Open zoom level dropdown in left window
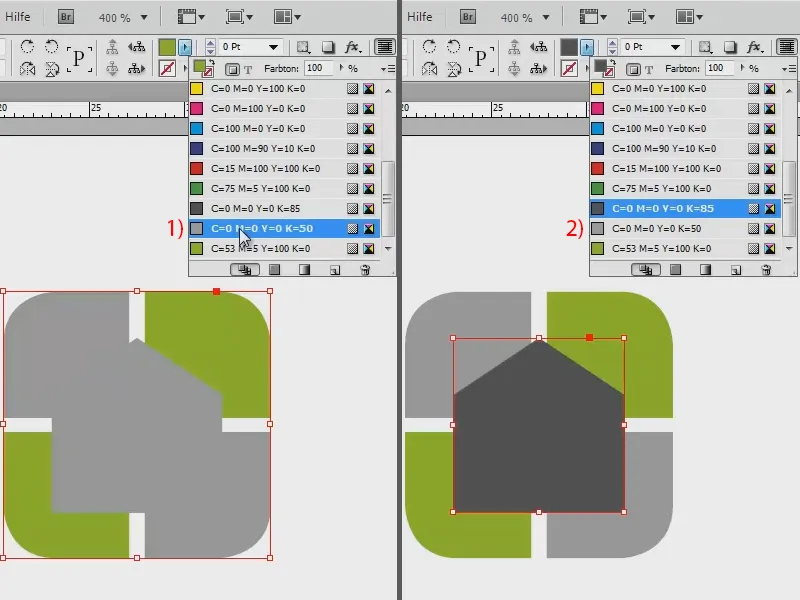Screen dimensions: 800x600 pyautogui.click(x=144, y=17)
